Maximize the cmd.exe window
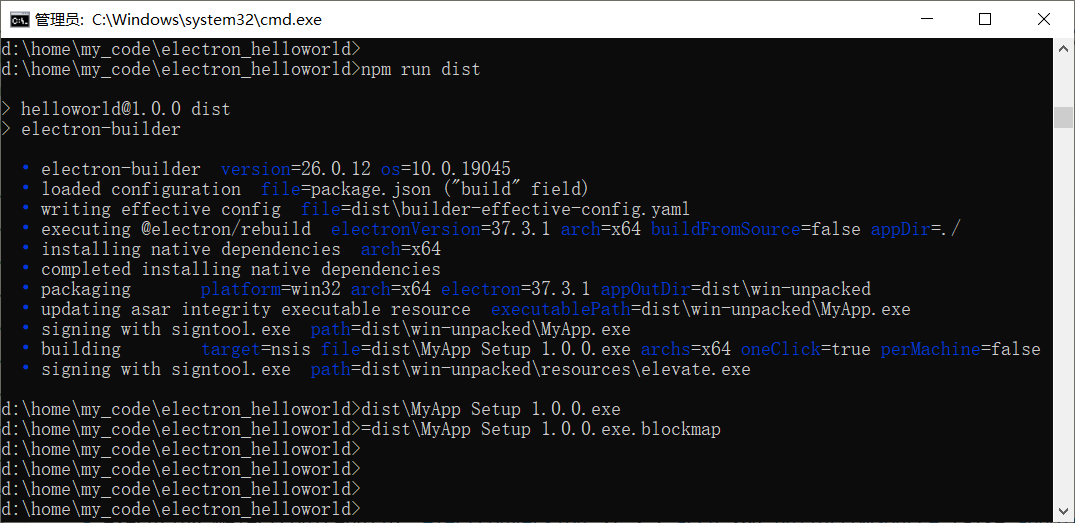Viewport: 1075px width, 523px height. [x=984, y=19]
